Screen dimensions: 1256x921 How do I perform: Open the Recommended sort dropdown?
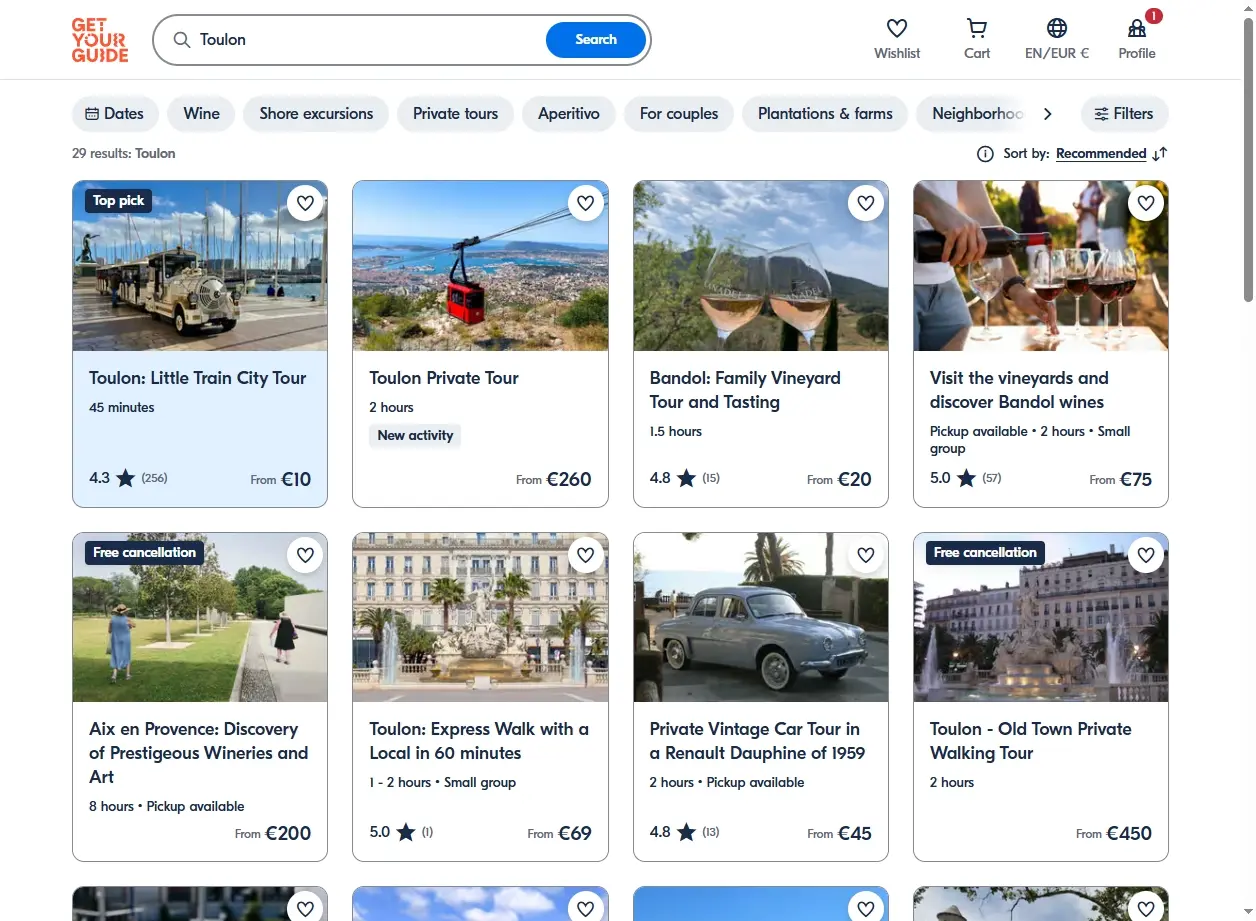tap(1101, 154)
